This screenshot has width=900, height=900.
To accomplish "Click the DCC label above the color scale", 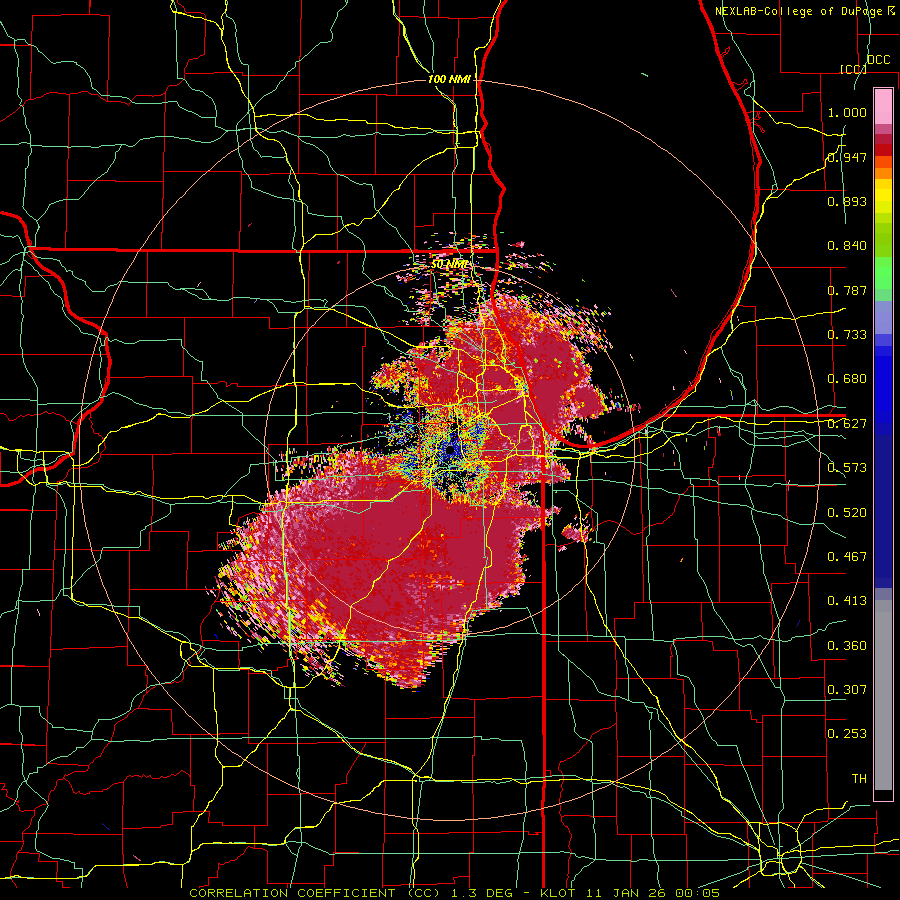I will point(879,60).
